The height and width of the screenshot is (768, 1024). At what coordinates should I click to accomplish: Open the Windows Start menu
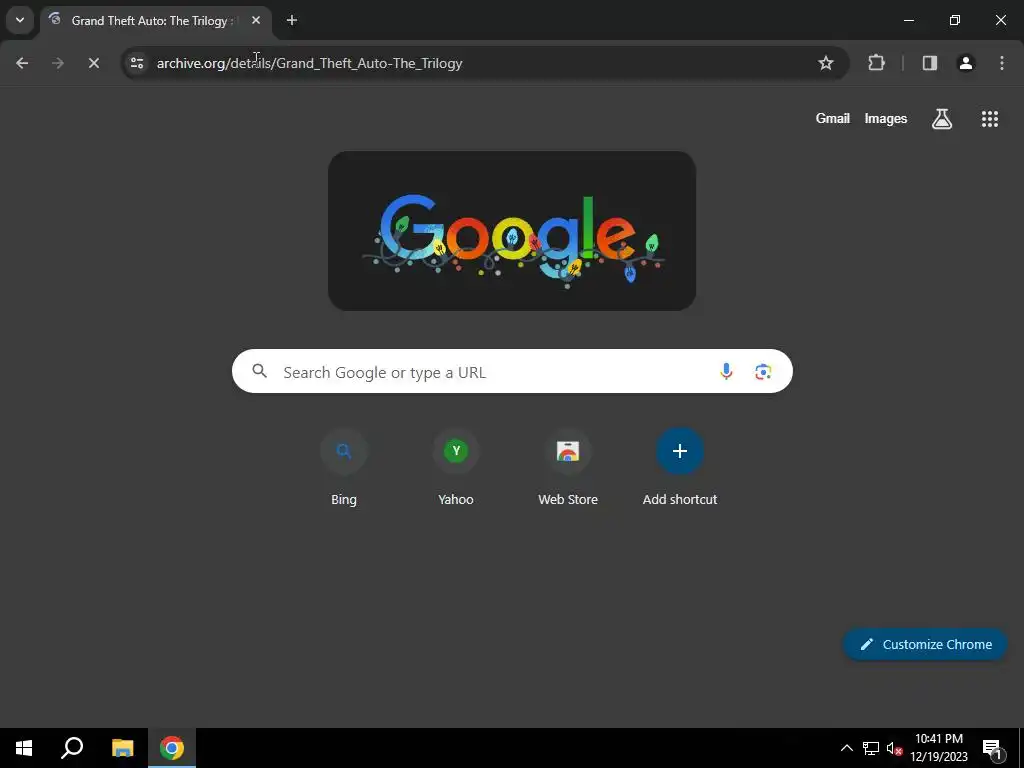[x=24, y=748]
